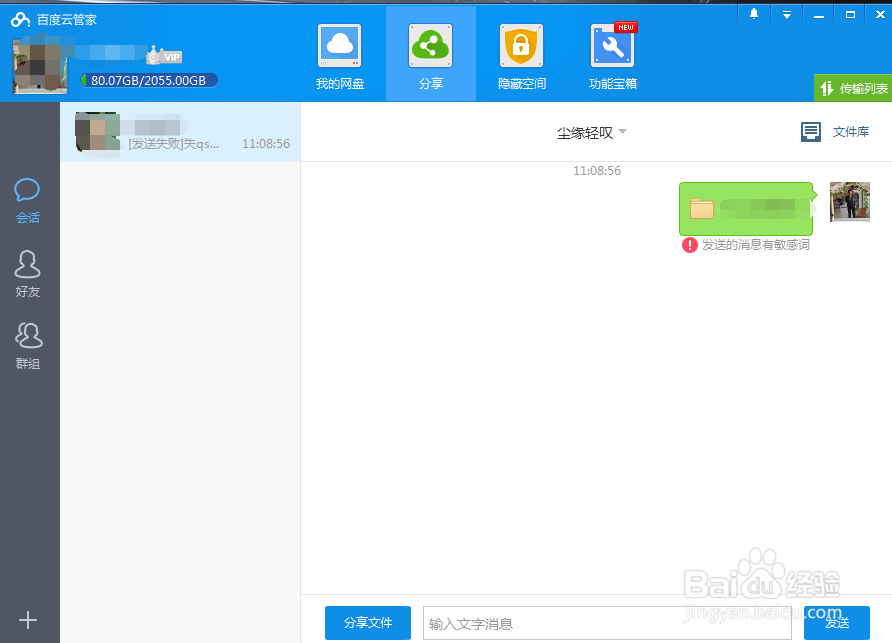Screen dimensions: 892x643
Task: Open the 隐藏空间 hidden space
Action: click(x=521, y=55)
